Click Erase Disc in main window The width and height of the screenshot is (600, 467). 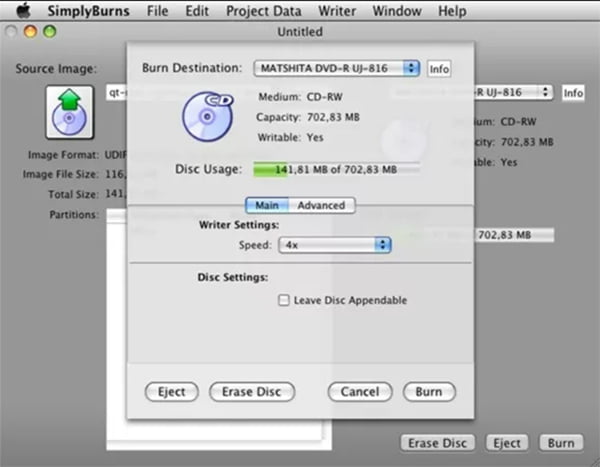[437, 443]
